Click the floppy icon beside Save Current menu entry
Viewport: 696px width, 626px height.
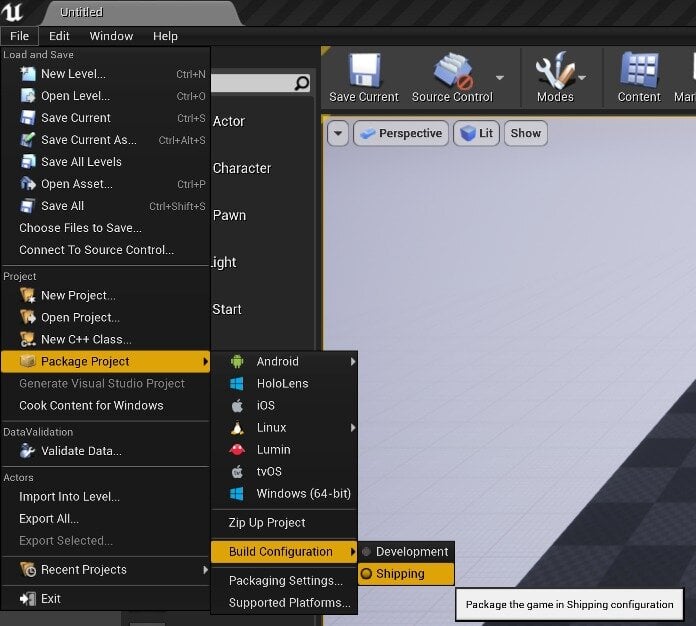[x=28, y=118]
